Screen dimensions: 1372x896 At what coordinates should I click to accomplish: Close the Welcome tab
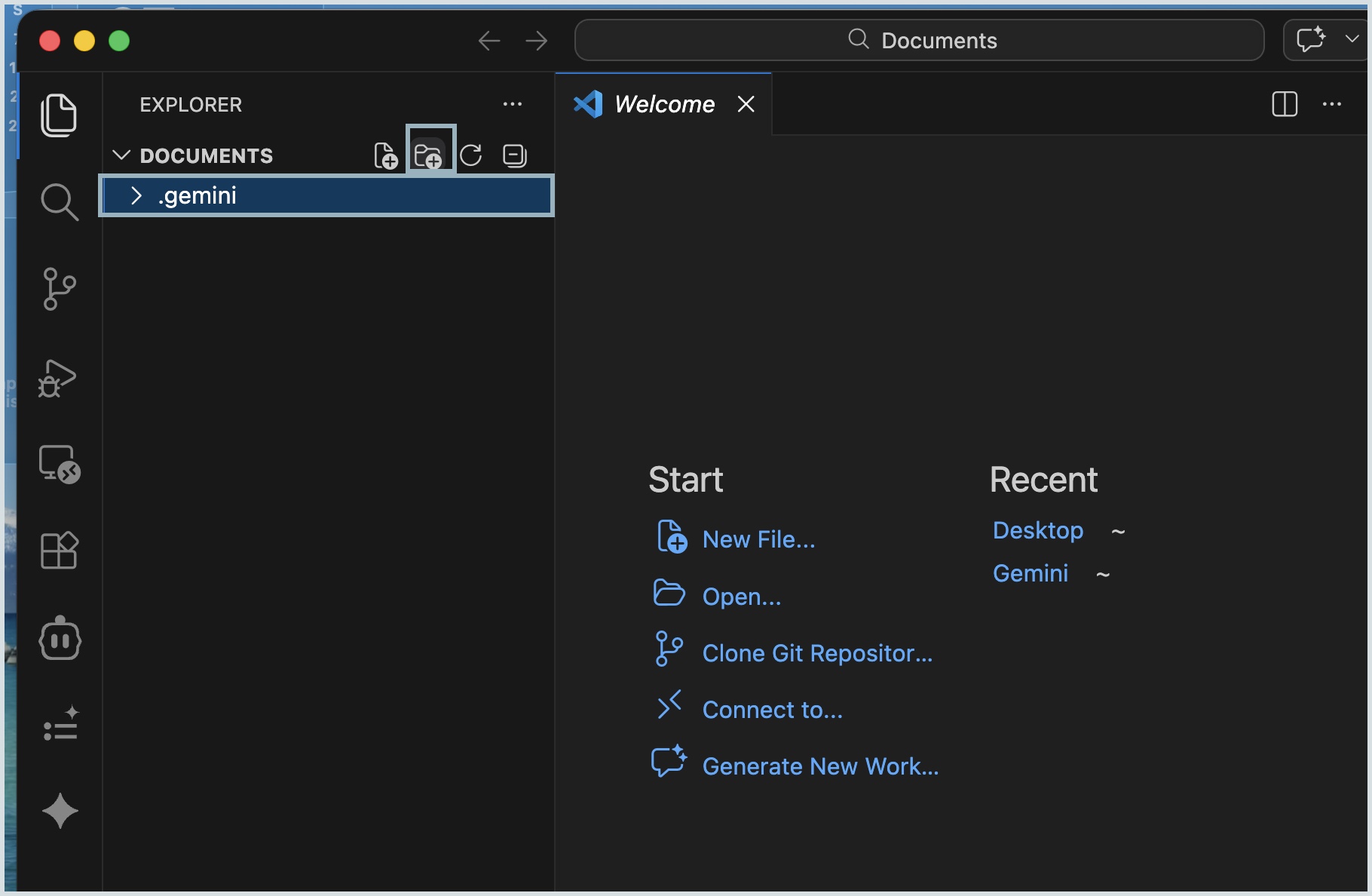click(746, 104)
